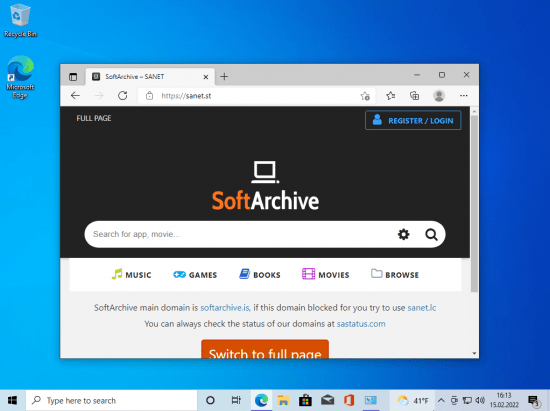Open the Collections panel

coord(415,95)
